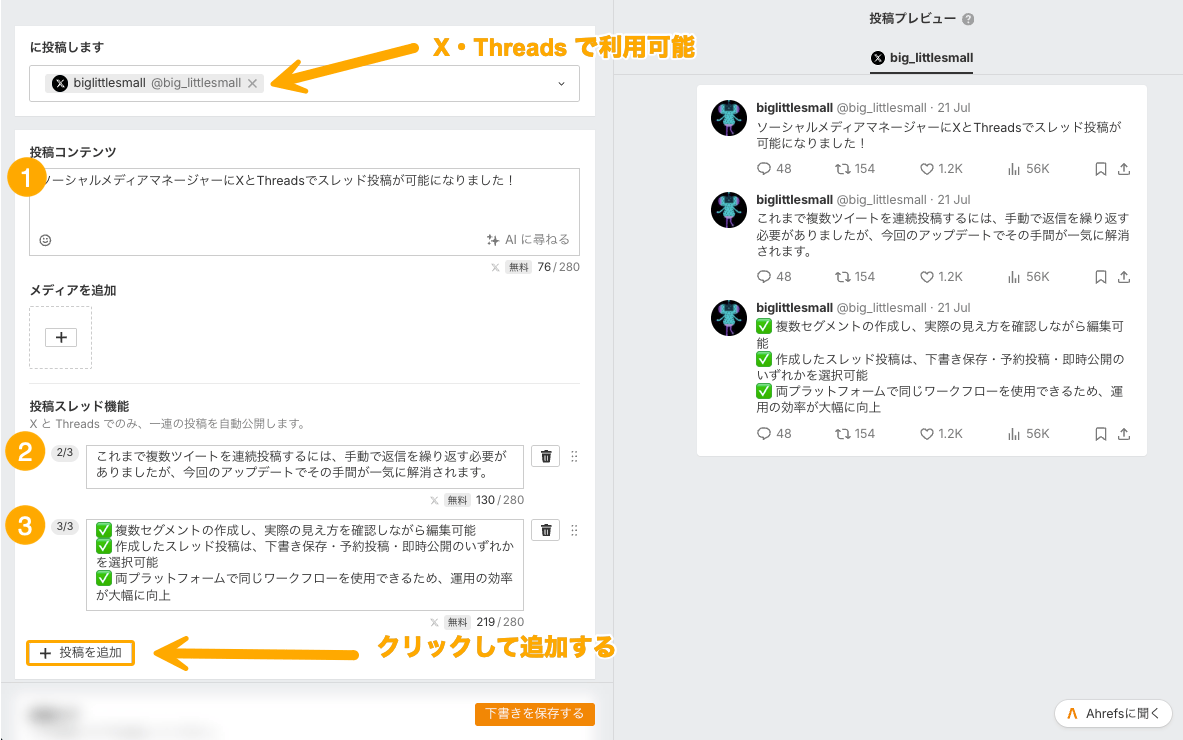The image size is (1183, 740).
Task: Remove biglittlesmall account chip with X
Action: [253, 84]
